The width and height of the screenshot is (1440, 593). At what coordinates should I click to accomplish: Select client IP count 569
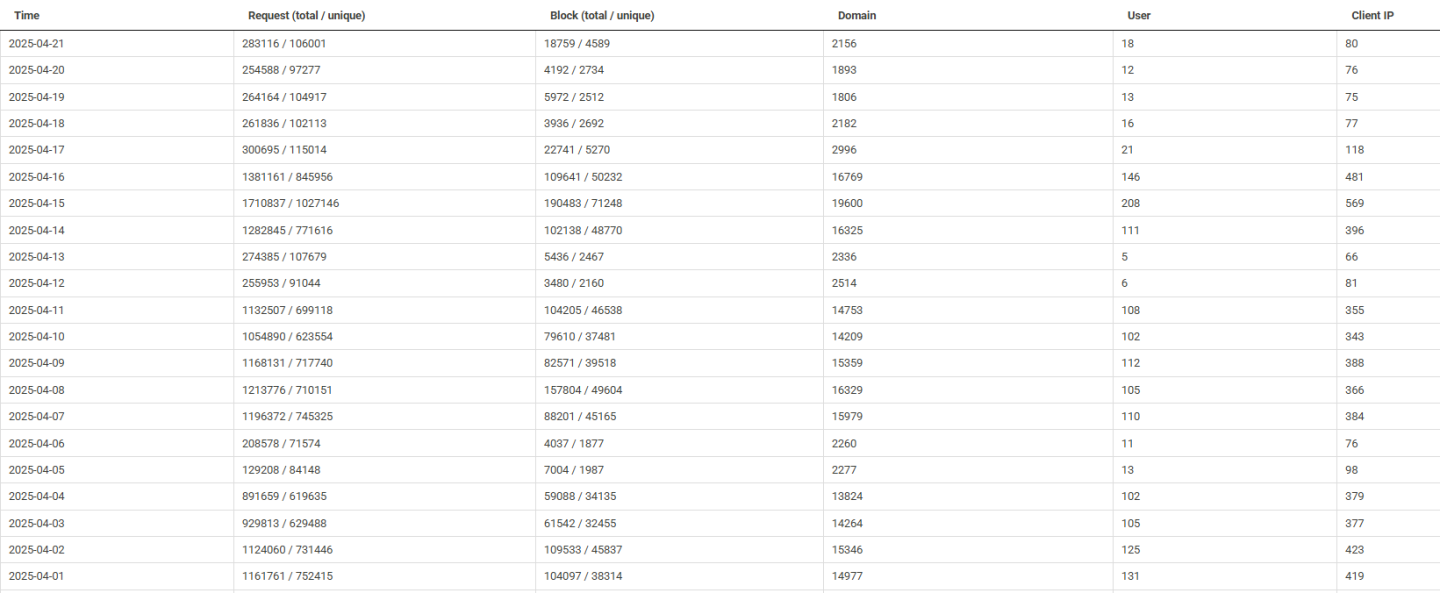[1354, 203]
